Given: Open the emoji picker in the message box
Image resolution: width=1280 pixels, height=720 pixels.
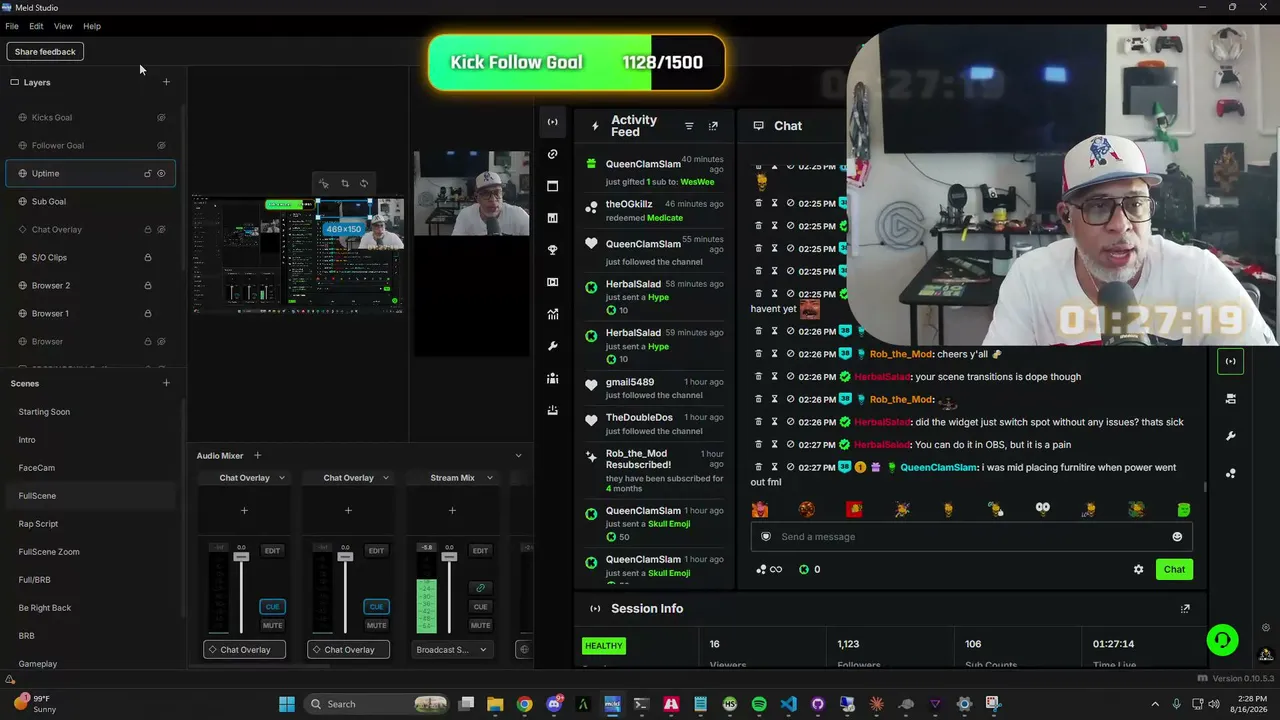Looking at the screenshot, I should point(1177,537).
